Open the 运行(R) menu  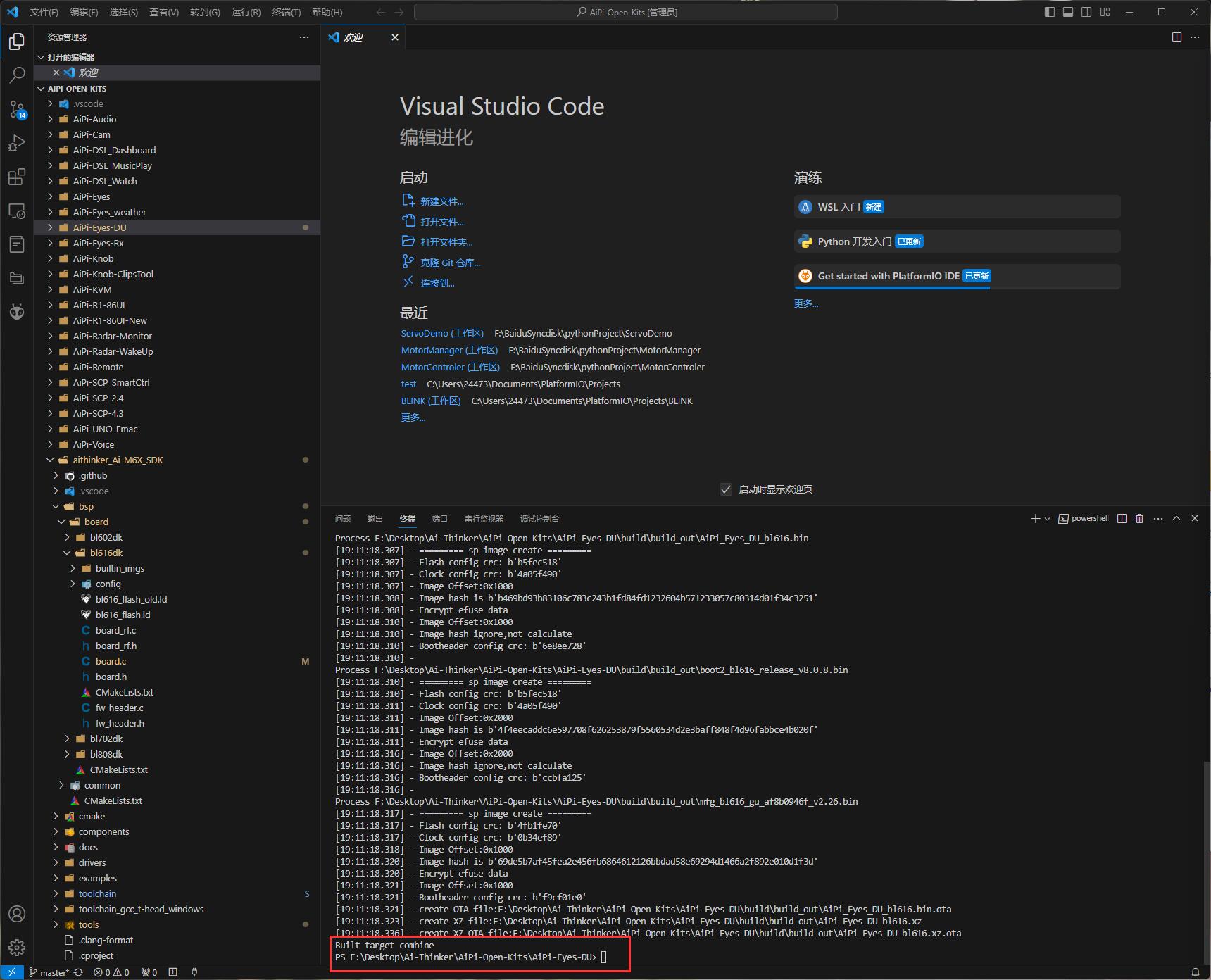(246, 12)
